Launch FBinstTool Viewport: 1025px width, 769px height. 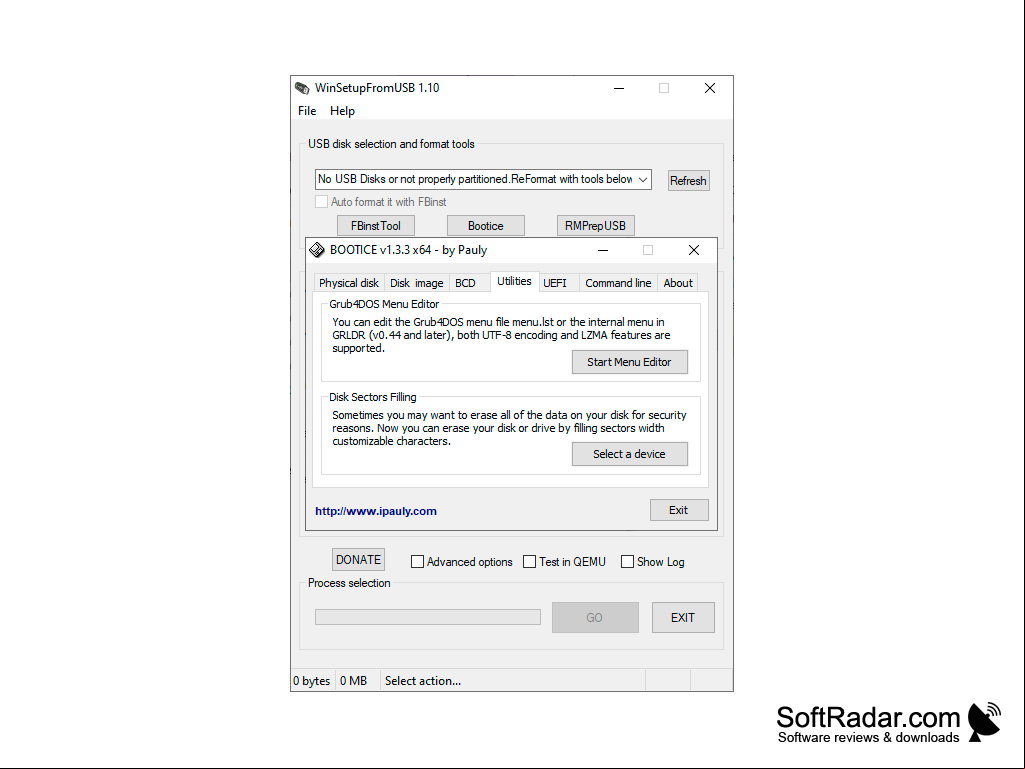click(376, 226)
